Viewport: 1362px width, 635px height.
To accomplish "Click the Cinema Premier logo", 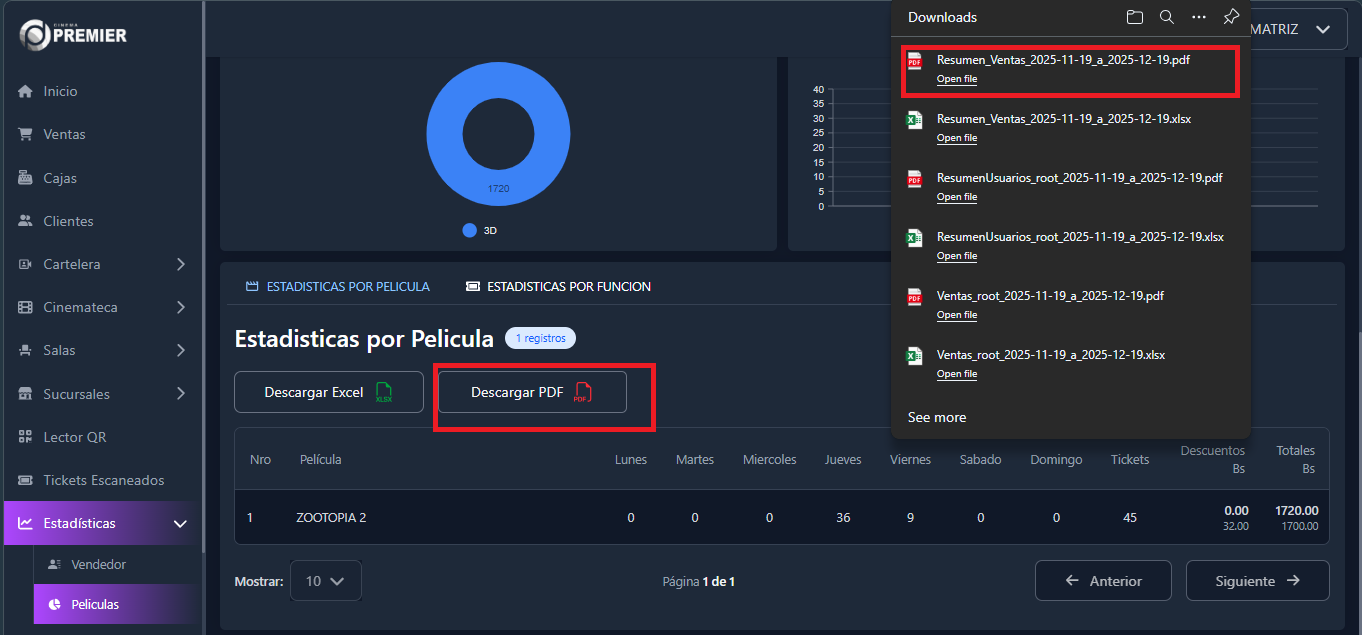I will pyautogui.click(x=74, y=35).
